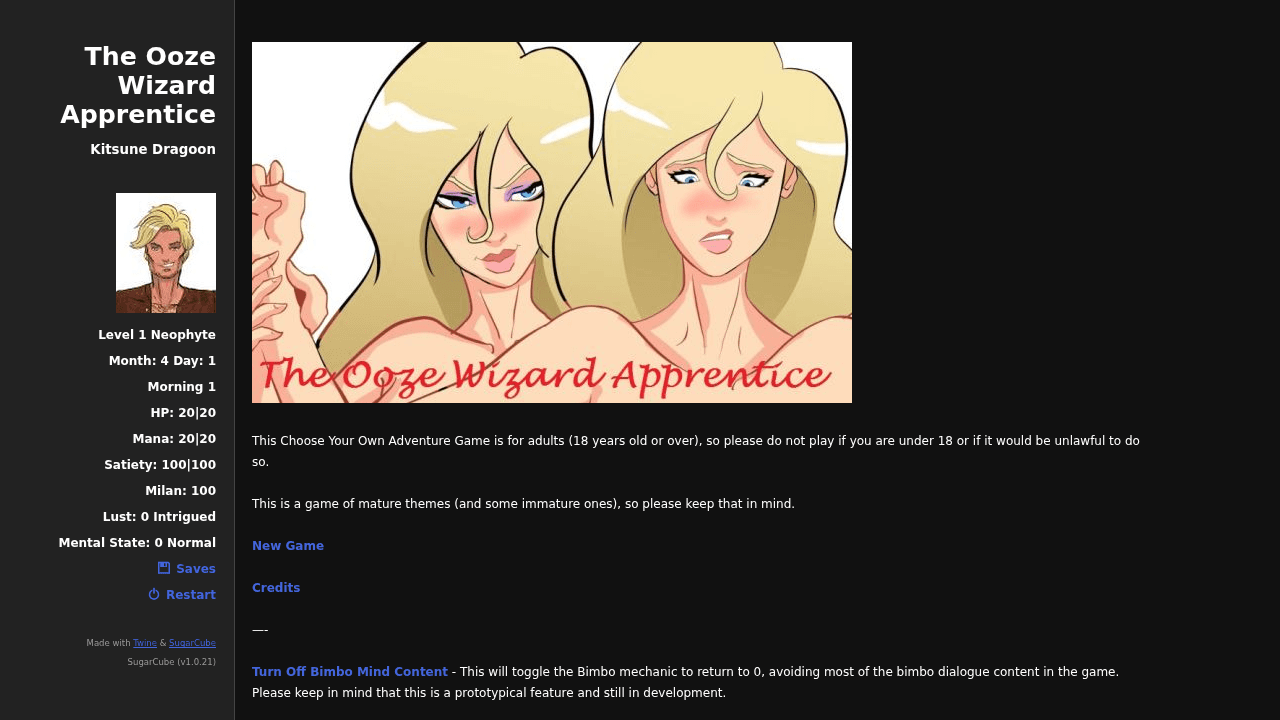Image resolution: width=1280 pixels, height=720 pixels.
Task: Click the Level 1 Neophyte status line
Action: (157, 335)
